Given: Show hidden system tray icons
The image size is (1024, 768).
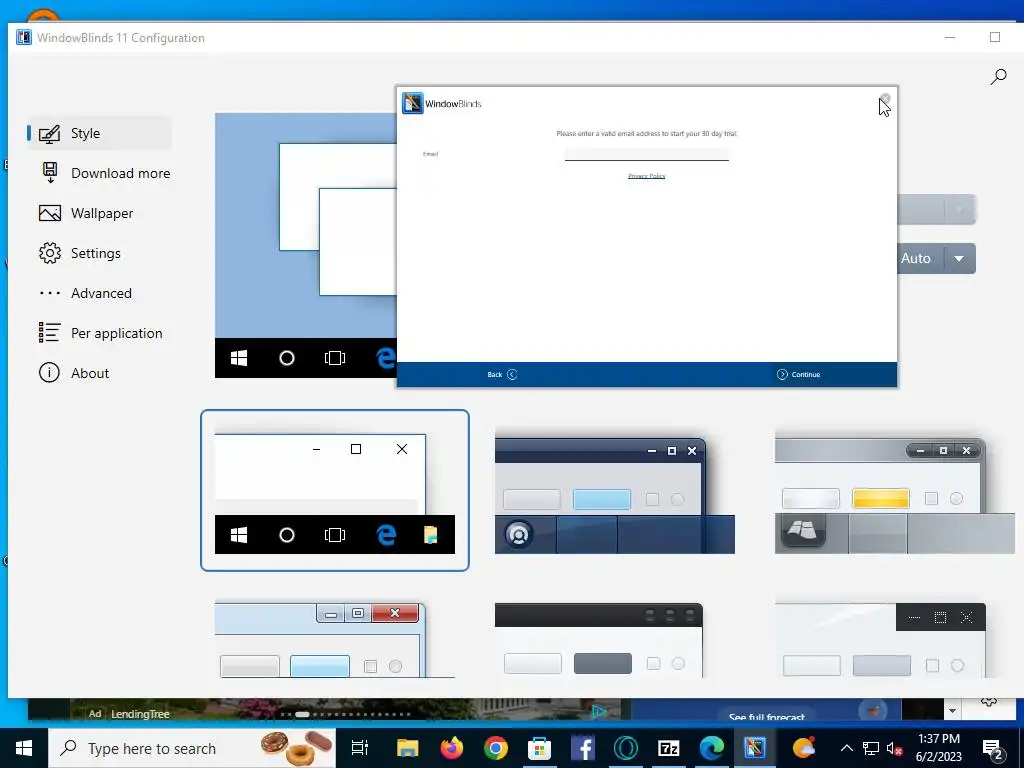Looking at the screenshot, I should pos(846,748).
